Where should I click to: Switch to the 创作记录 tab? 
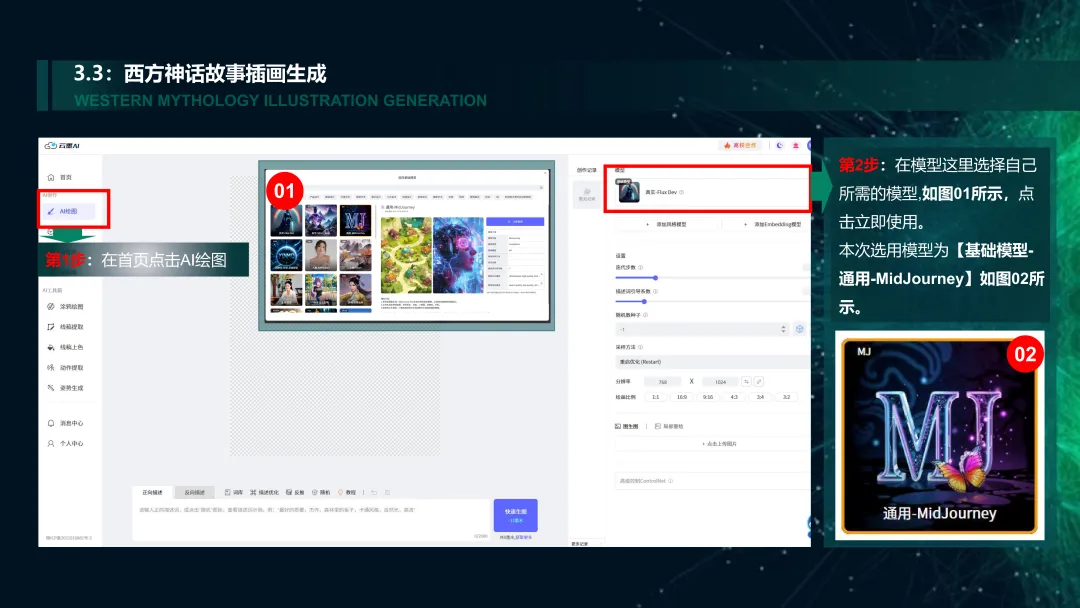(x=587, y=170)
